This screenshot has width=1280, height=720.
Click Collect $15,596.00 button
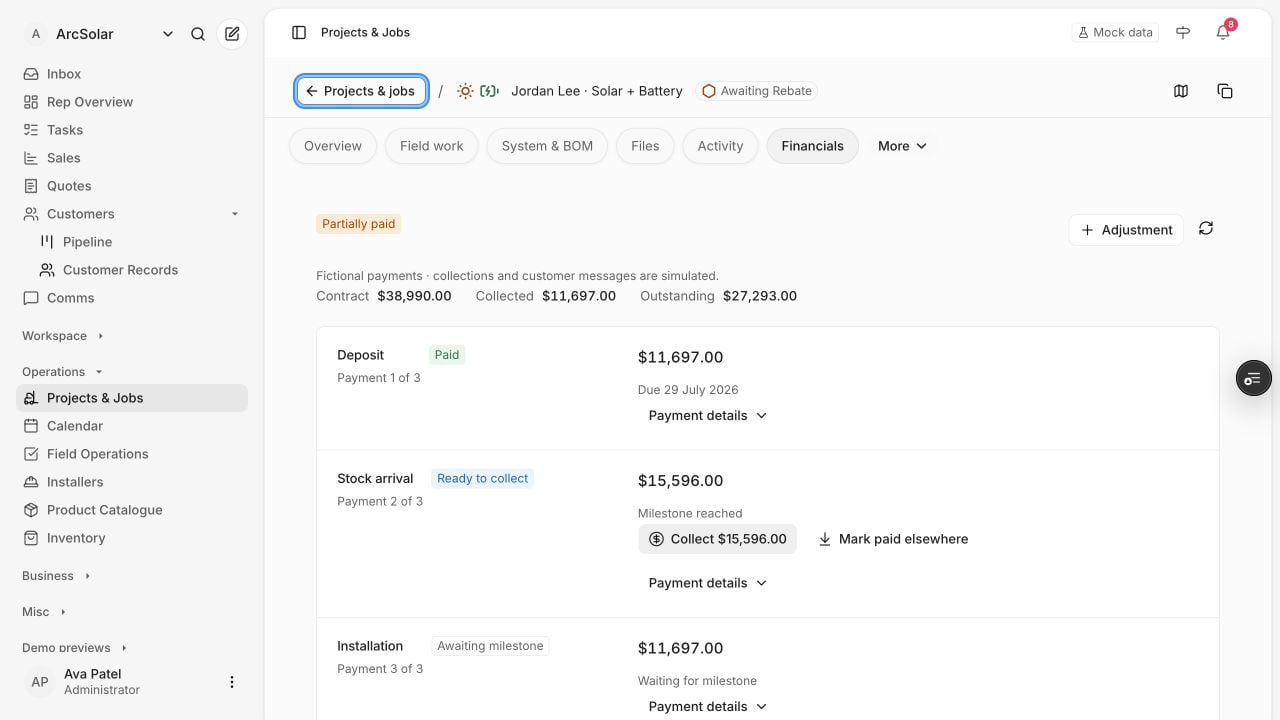(717, 539)
